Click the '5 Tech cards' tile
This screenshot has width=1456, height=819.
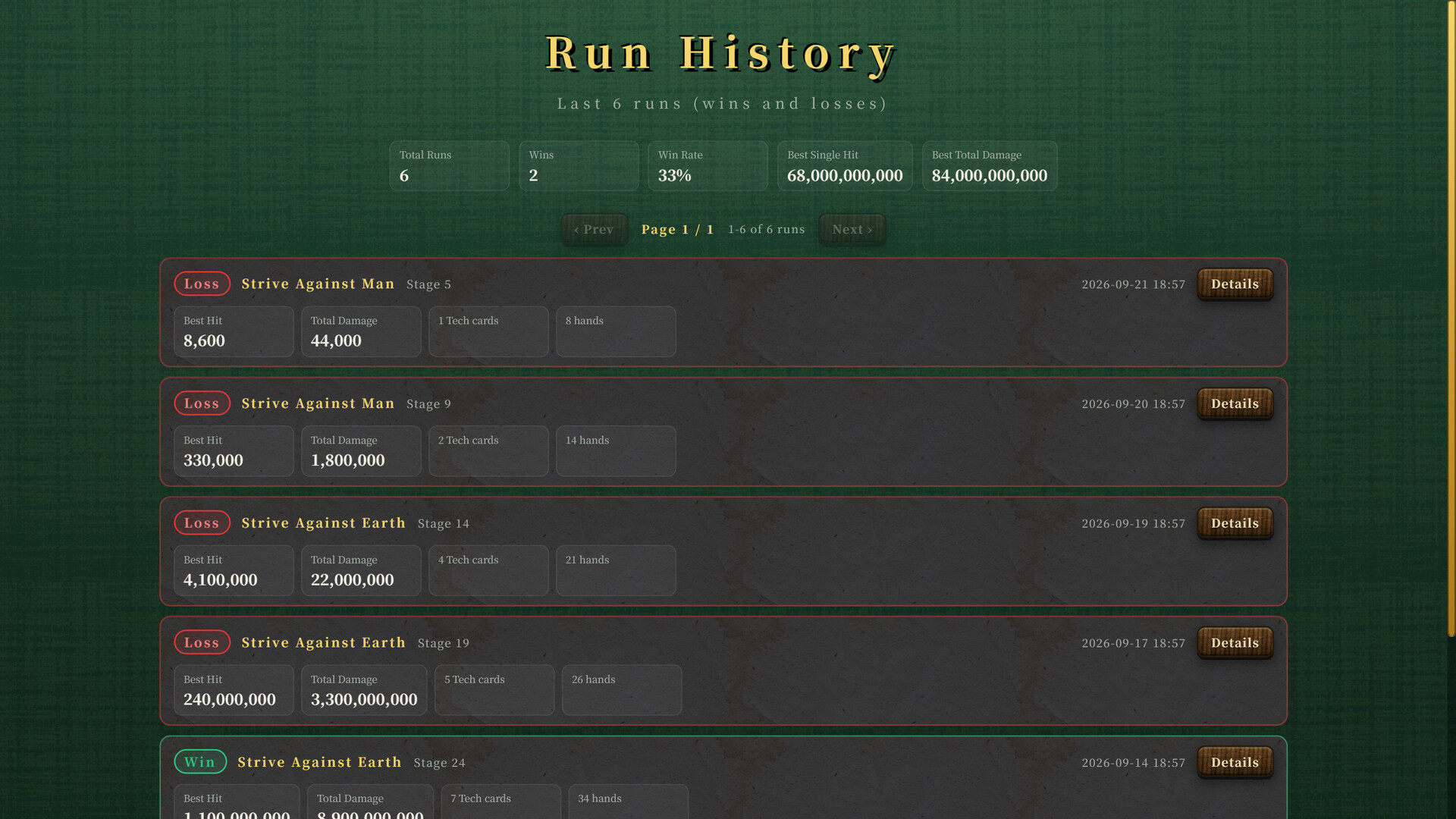pos(494,690)
